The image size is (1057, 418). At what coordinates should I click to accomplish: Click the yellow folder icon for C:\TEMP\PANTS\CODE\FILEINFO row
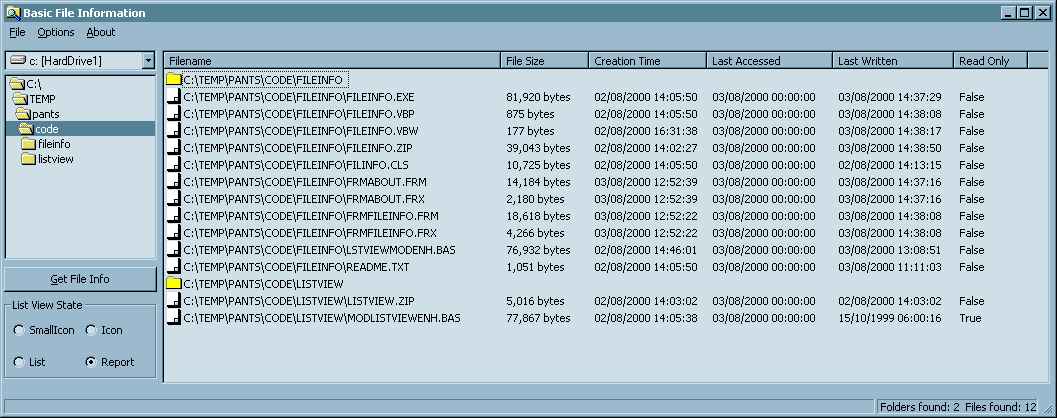[x=174, y=80]
